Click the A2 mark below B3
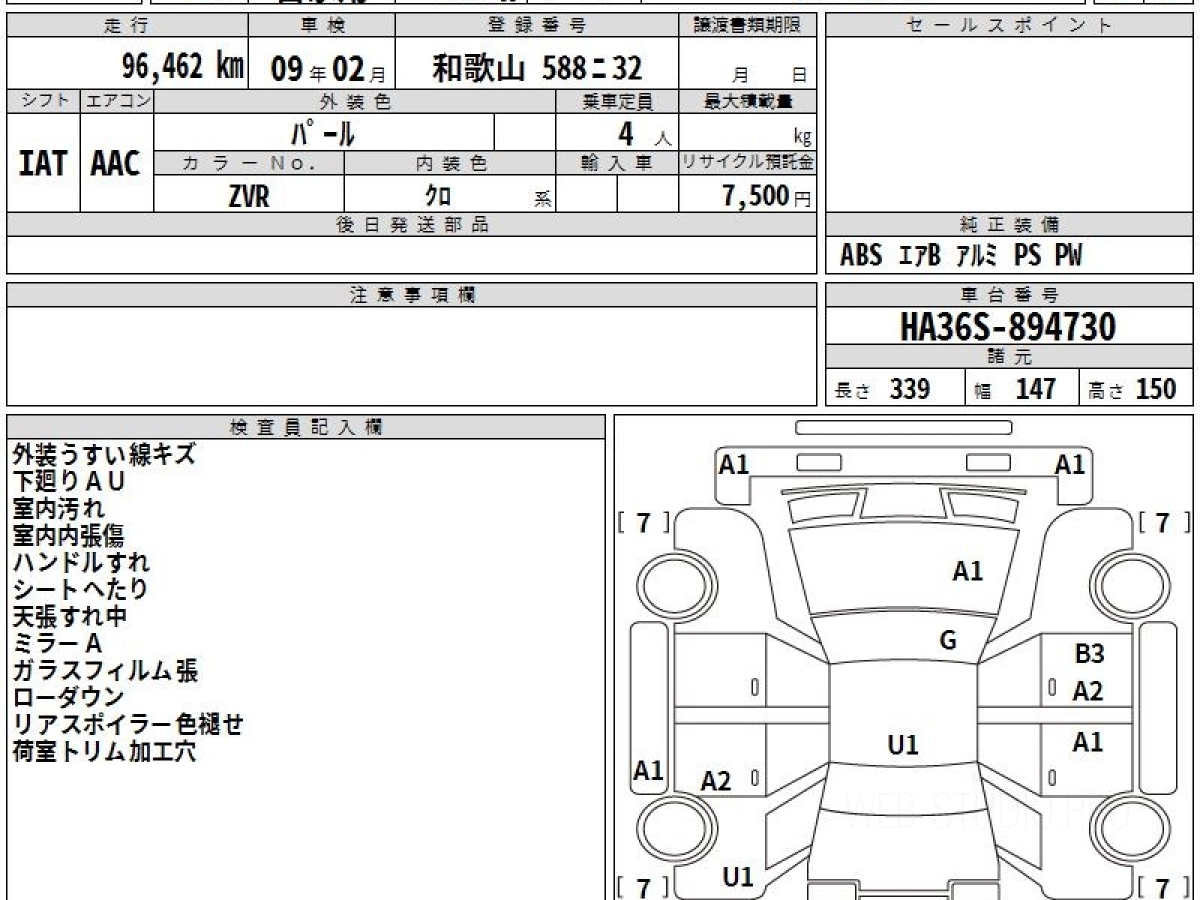The image size is (1200, 900). 1088,691
